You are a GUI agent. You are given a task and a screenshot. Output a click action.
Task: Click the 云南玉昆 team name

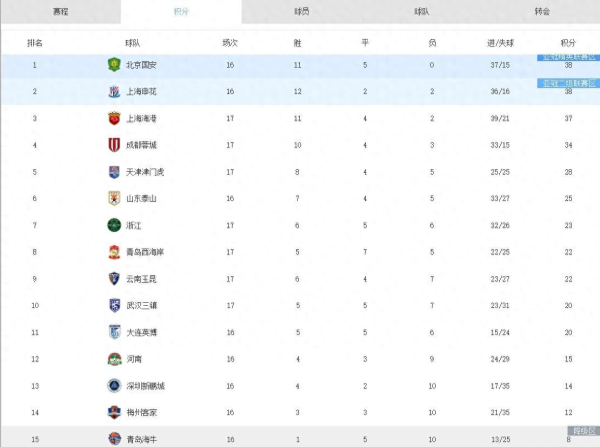click(x=141, y=279)
